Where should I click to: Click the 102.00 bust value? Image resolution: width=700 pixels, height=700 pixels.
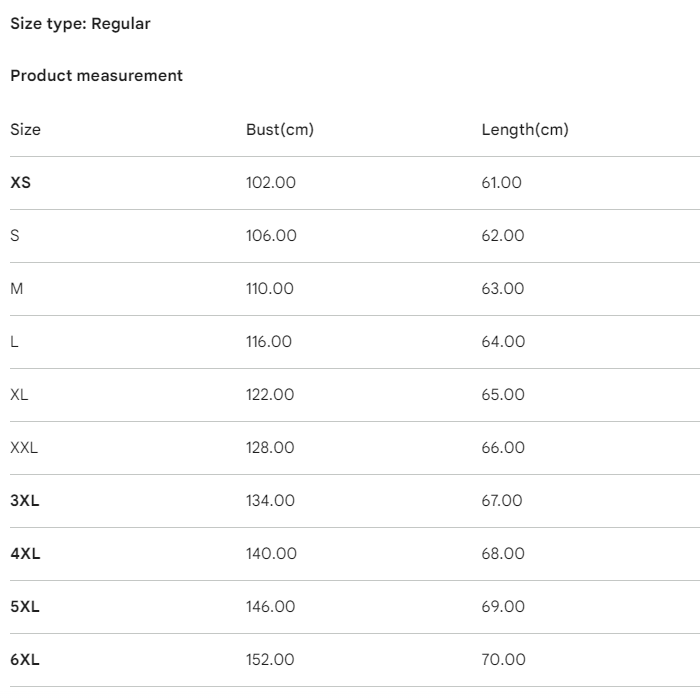[x=271, y=183]
